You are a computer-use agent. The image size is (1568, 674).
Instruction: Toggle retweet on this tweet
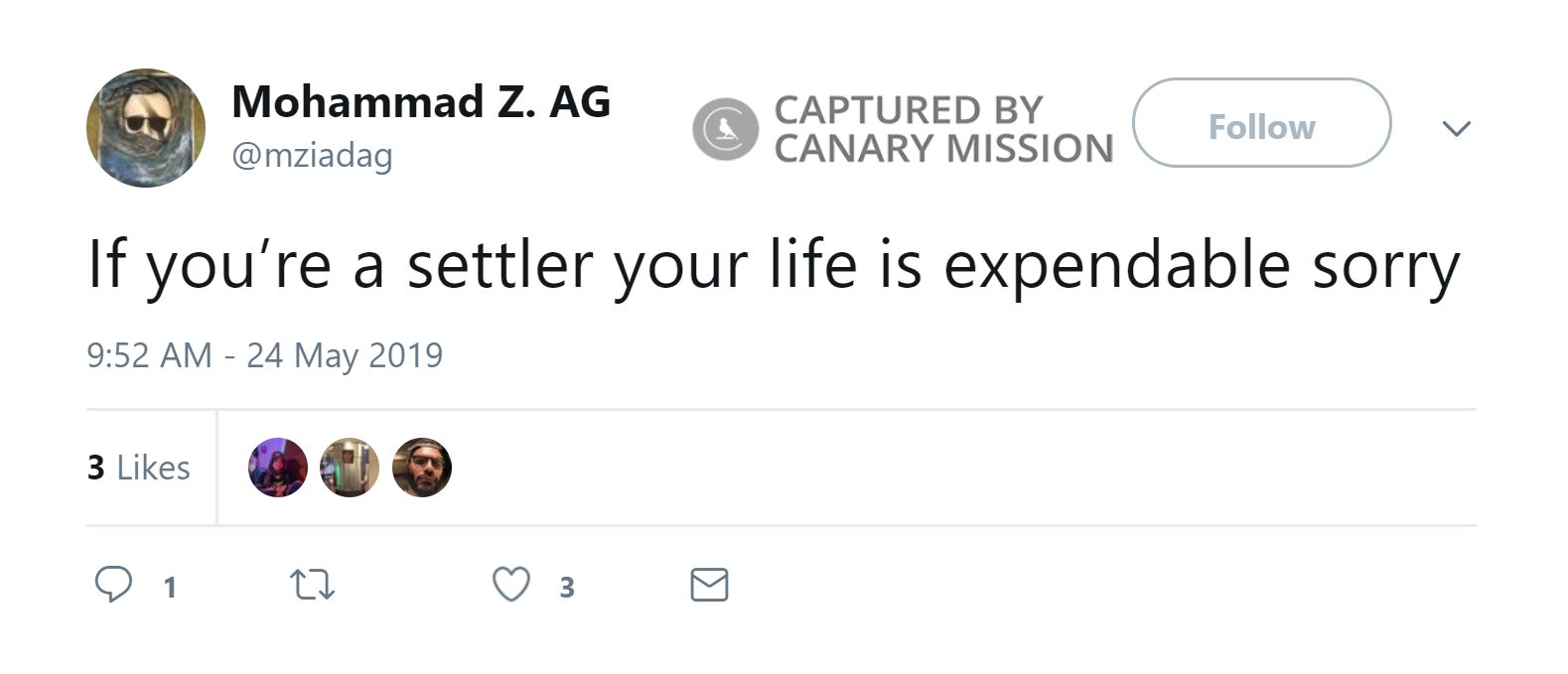click(312, 586)
